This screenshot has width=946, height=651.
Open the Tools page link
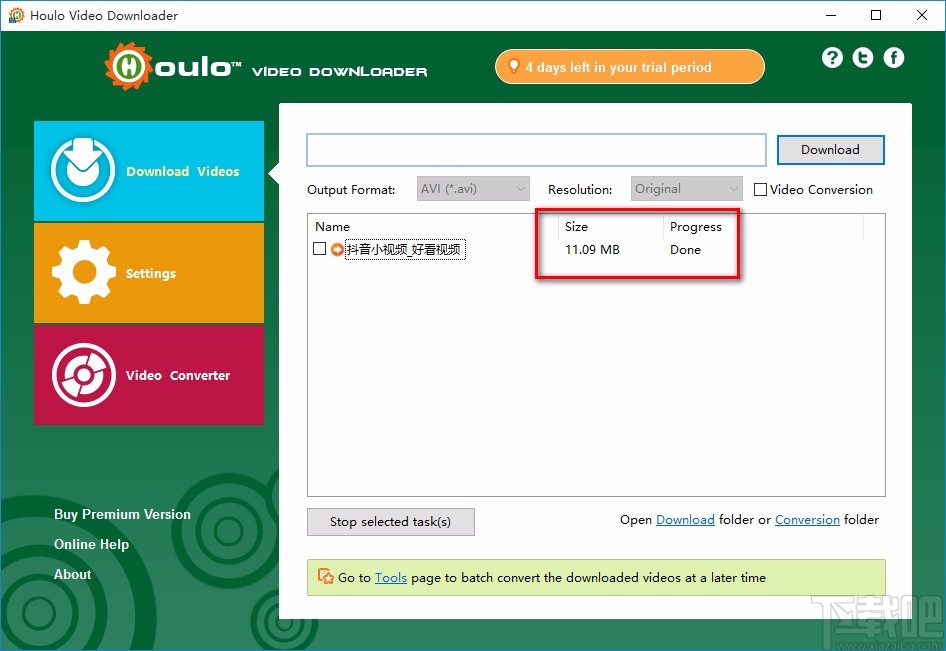click(391, 577)
